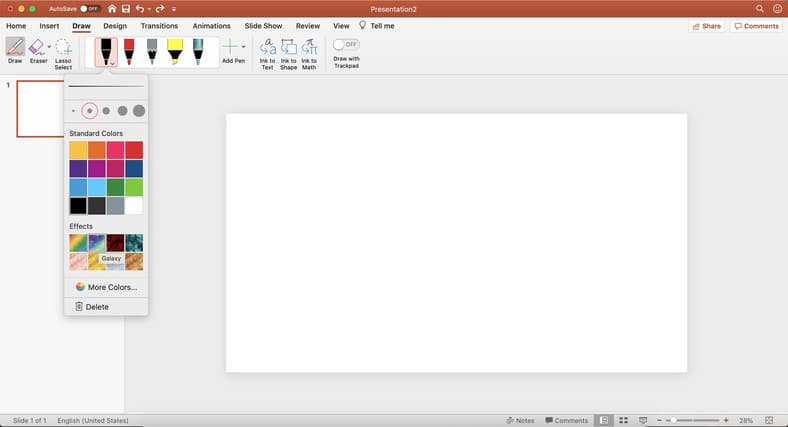Activate the Lasso Select tool

point(63,48)
